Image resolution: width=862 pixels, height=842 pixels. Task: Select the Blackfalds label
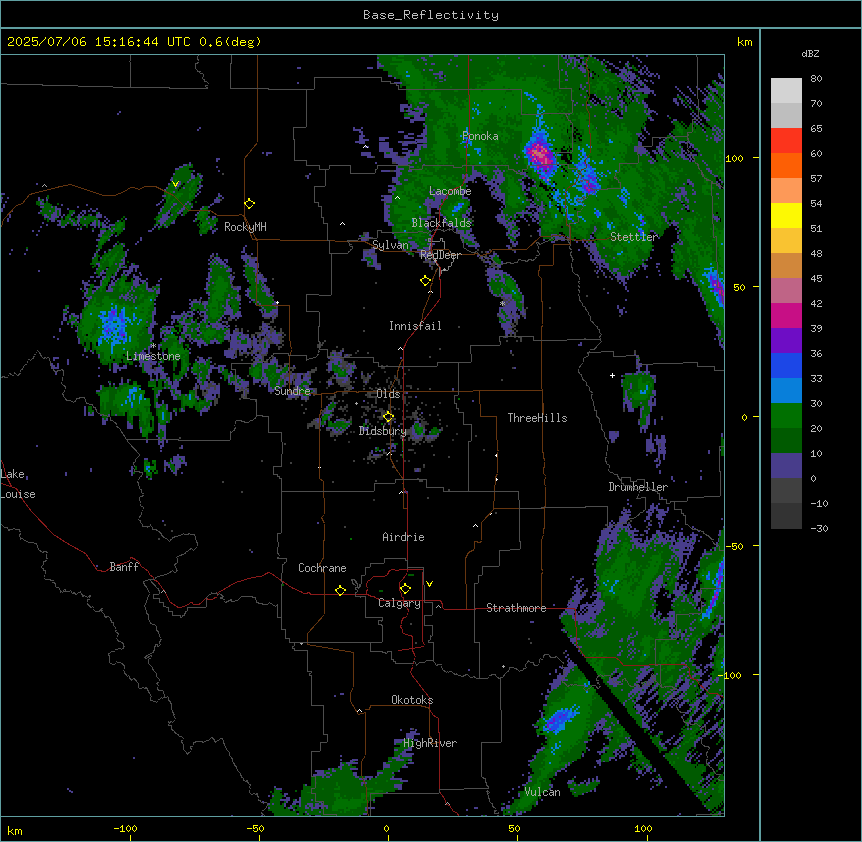click(441, 223)
